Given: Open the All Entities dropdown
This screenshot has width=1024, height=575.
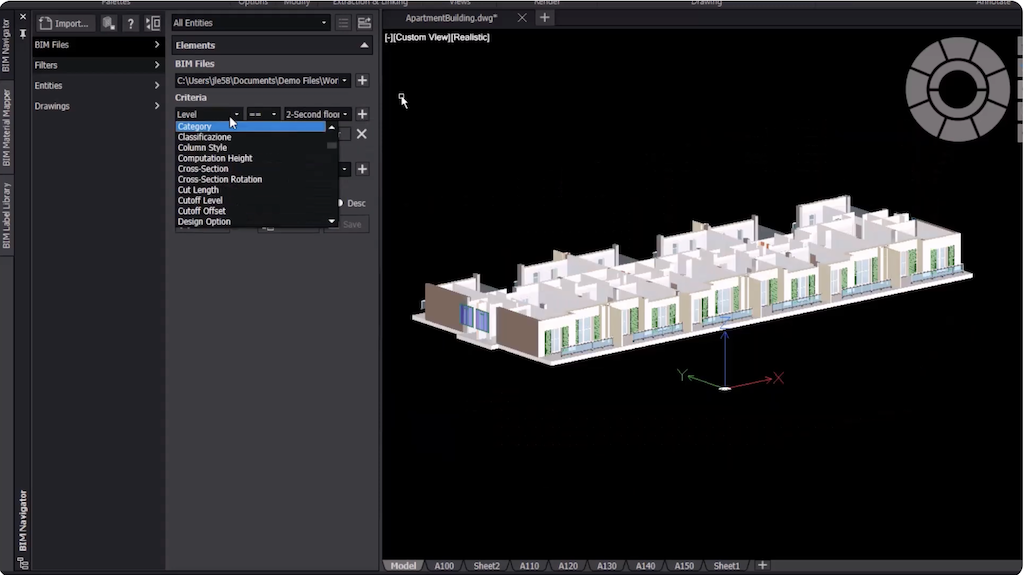Looking at the screenshot, I should click(x=250, y=23).
